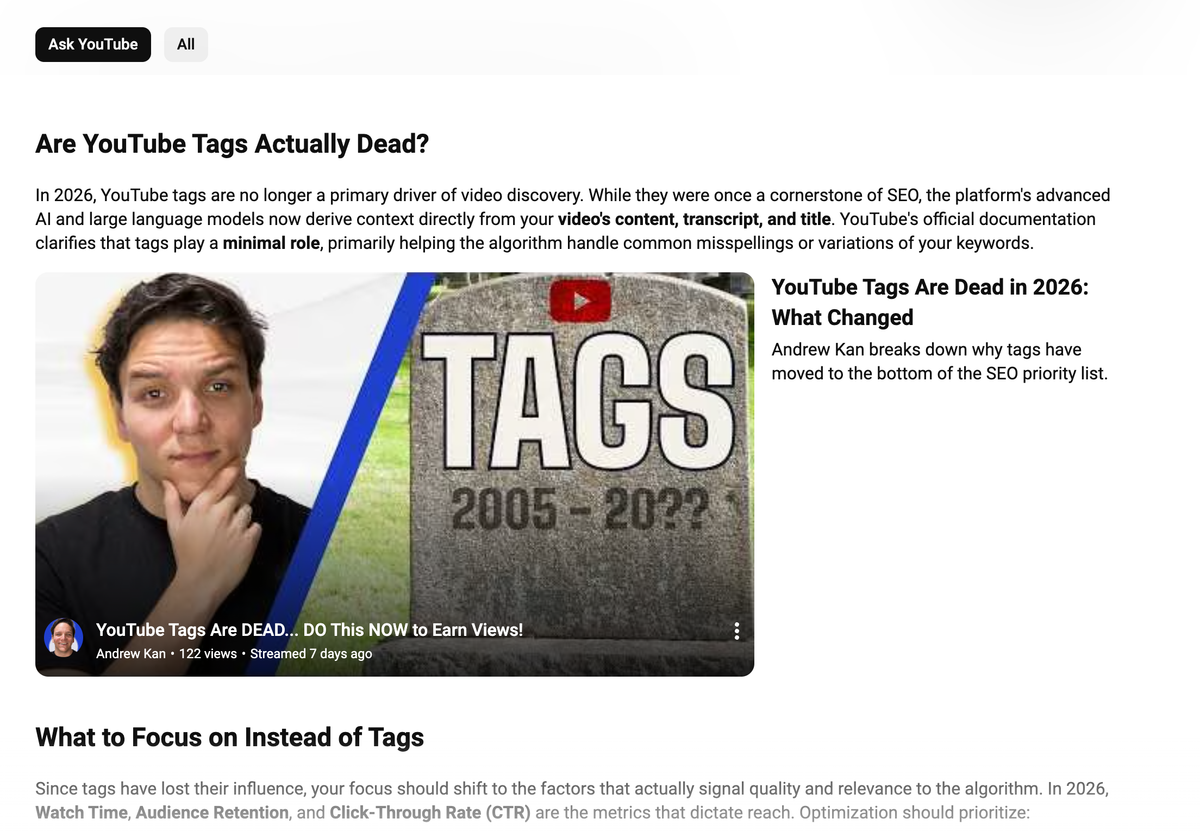This screenshot has width=1200, height=837.
Task: Click the 'What to Focus on Instead of Tags' heading
Action: (x=230, y=738)
